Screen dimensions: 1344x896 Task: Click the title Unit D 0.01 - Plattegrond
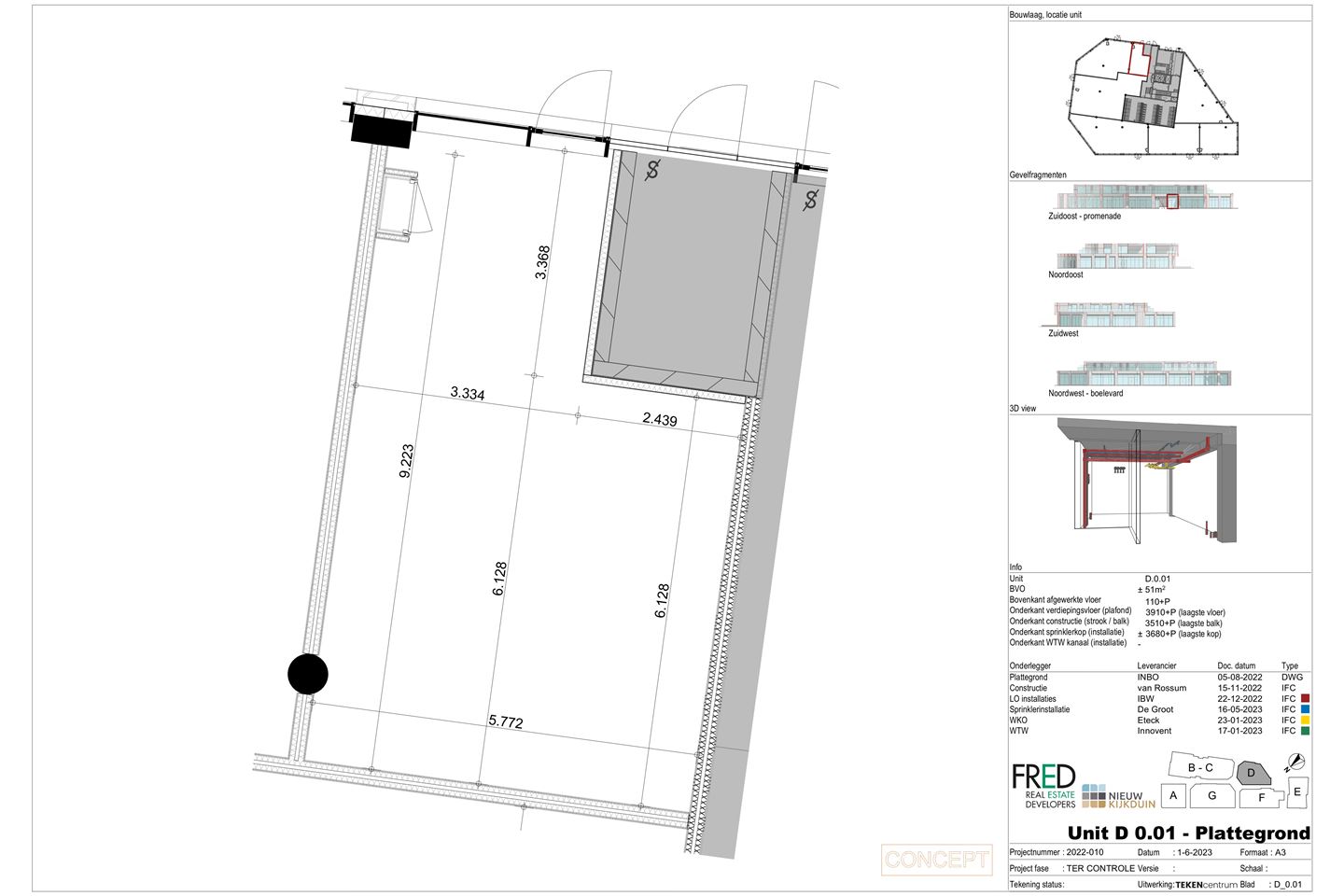pos(1188,833)
